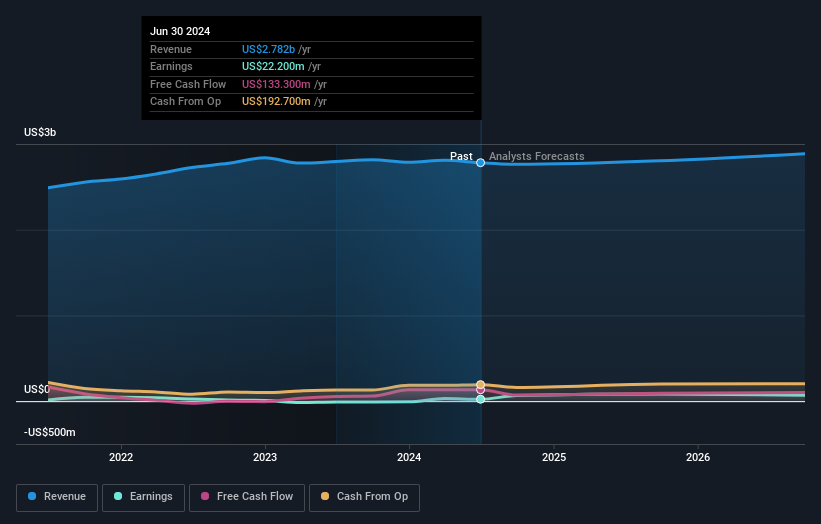
Task: Click the Earnings row label in tooltip
Action: [x=171, y=66]
